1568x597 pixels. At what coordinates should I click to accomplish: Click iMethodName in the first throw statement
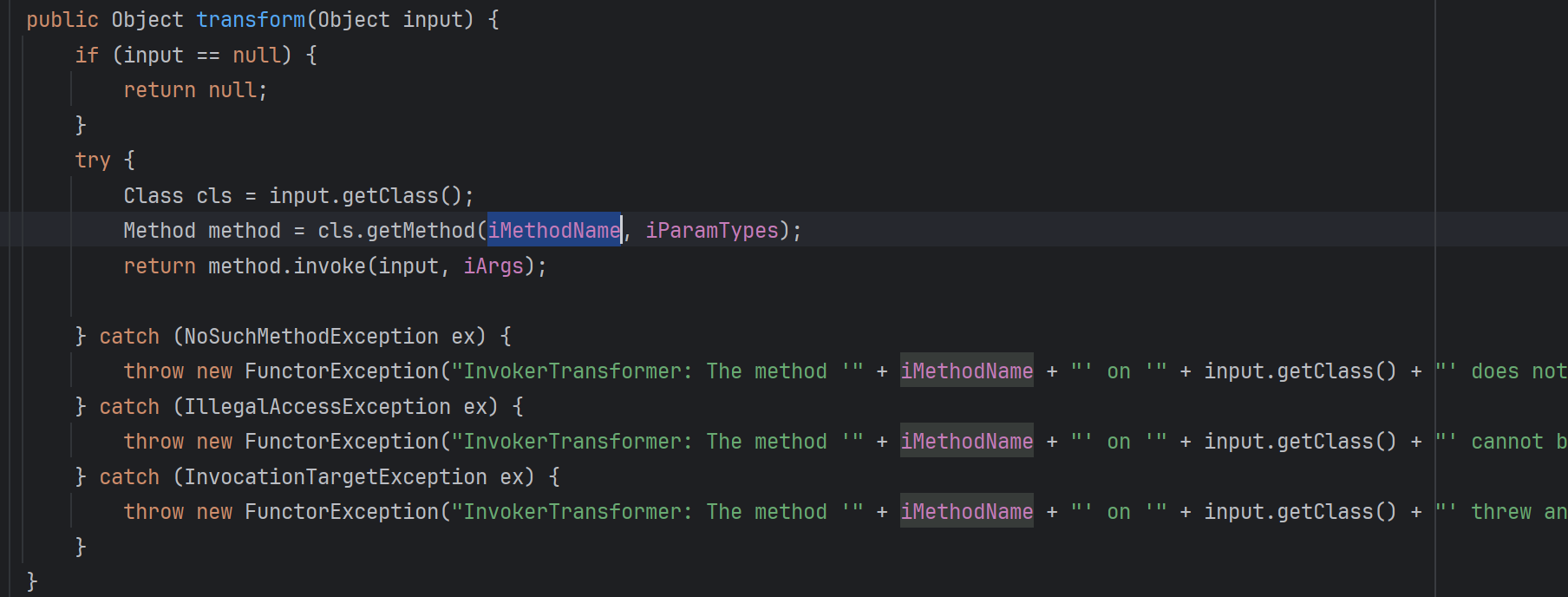tap(966, 371)
